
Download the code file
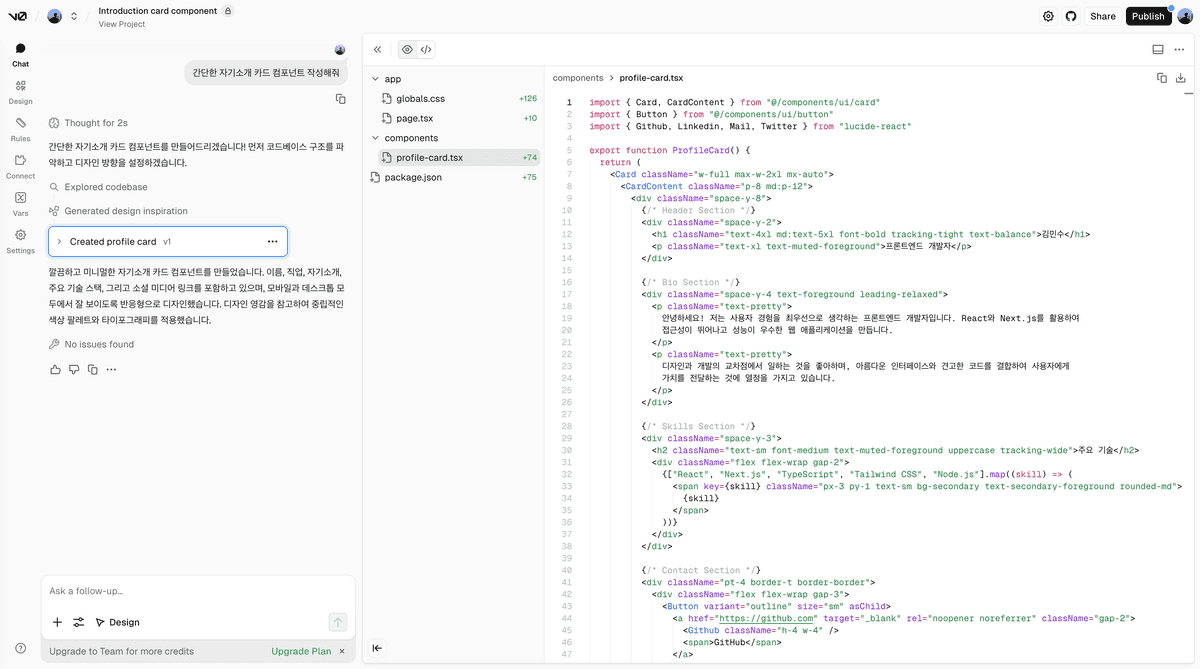[x=1181, y=77]
